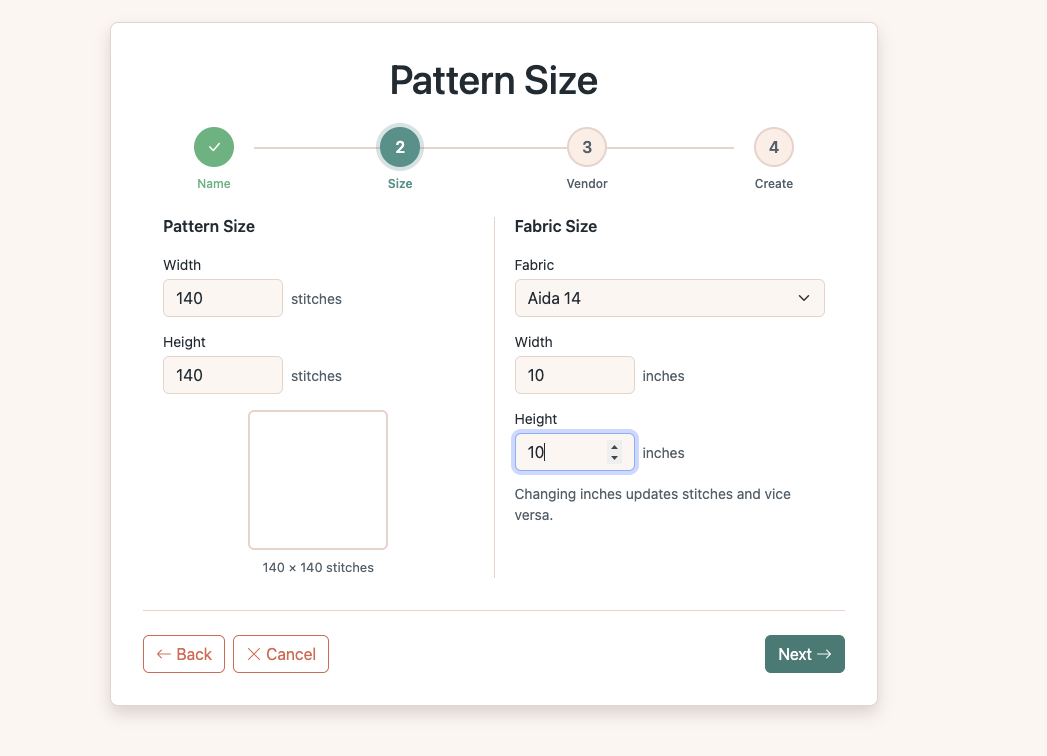The height and width of the screenshot is (756, 1047).
Task: Go back using the Back button
Action: tap(184, 654)
